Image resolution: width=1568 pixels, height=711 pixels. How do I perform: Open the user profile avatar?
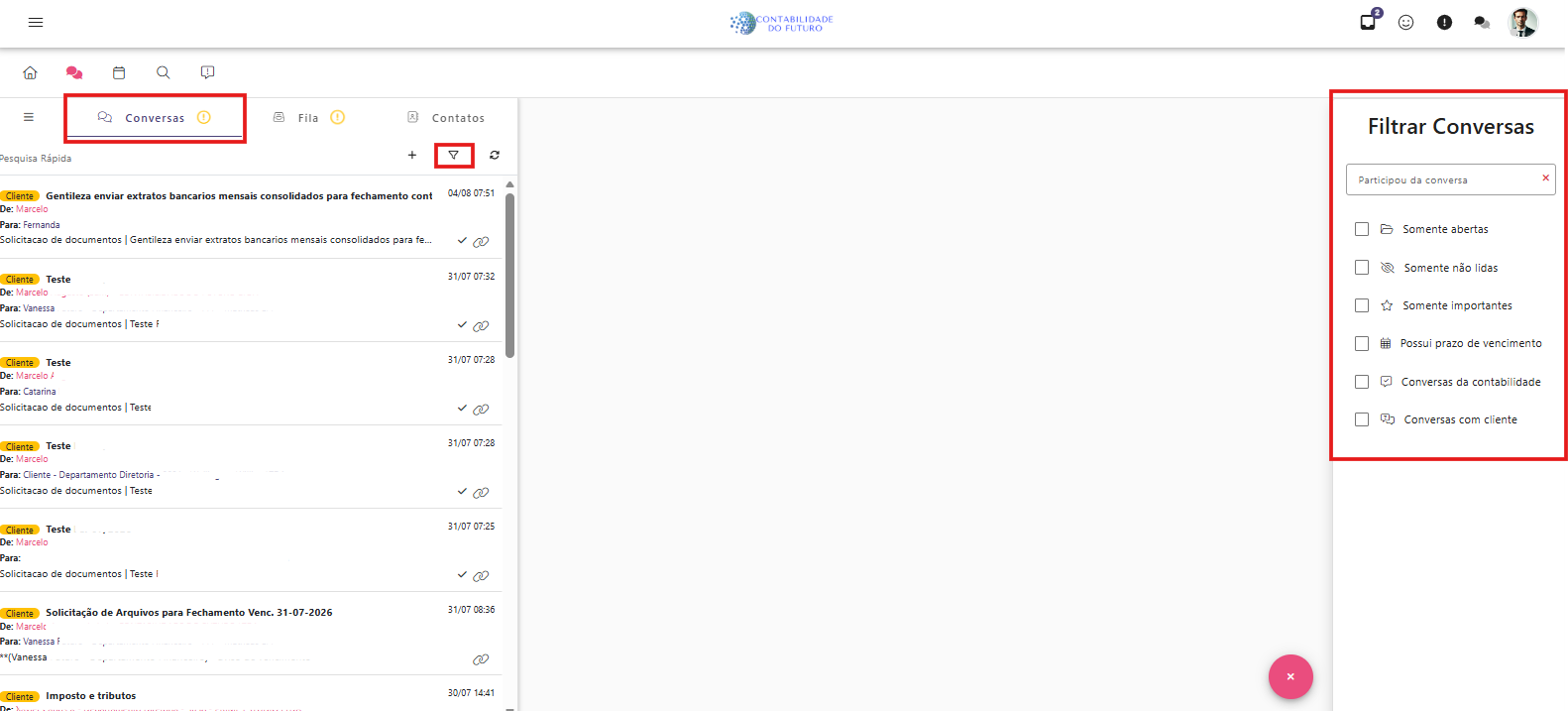[1522, 22]
